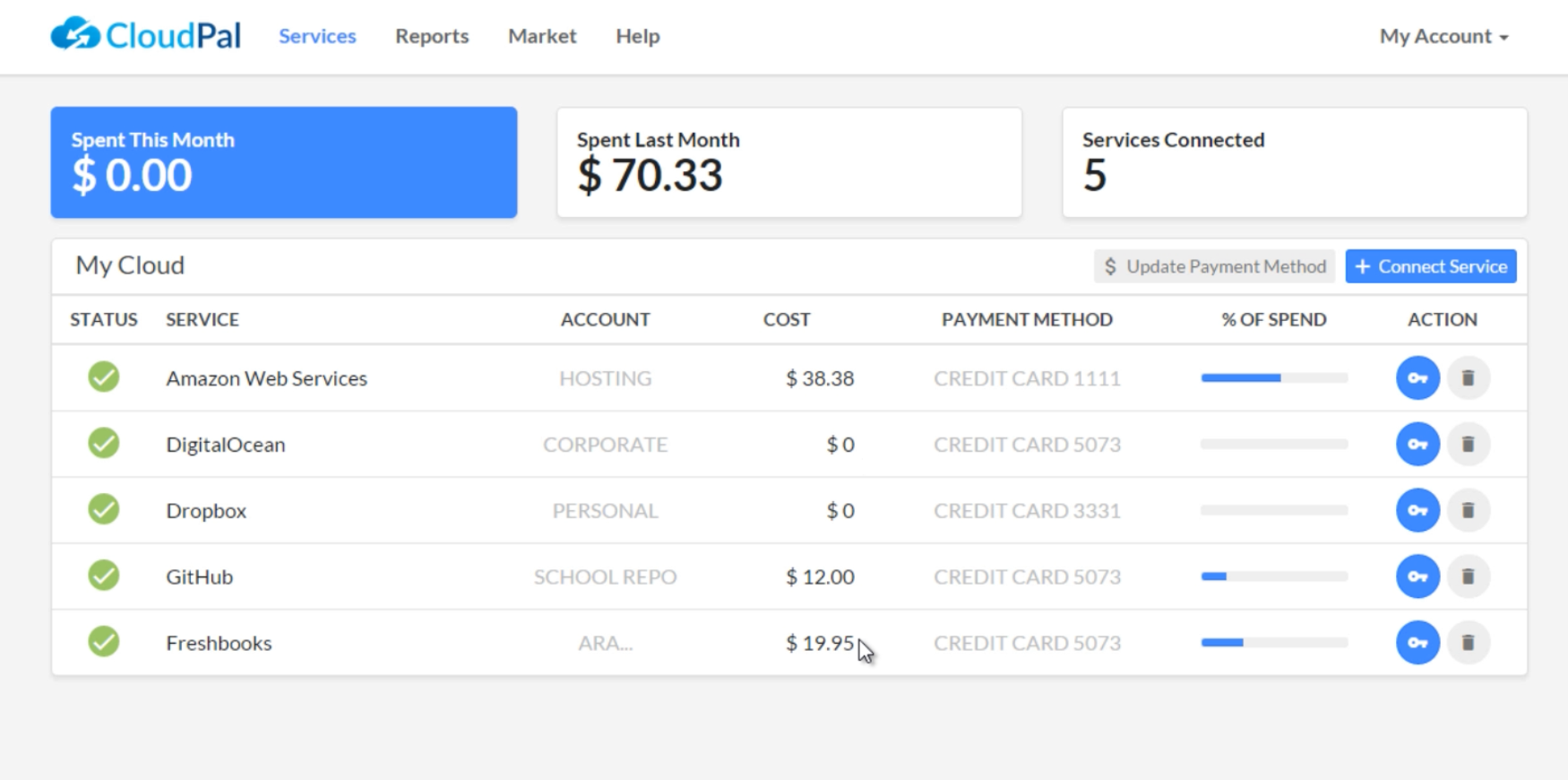
Task: Click the $ 38.38 cost value
Action: pyautogui.click(x=820, y=378)
